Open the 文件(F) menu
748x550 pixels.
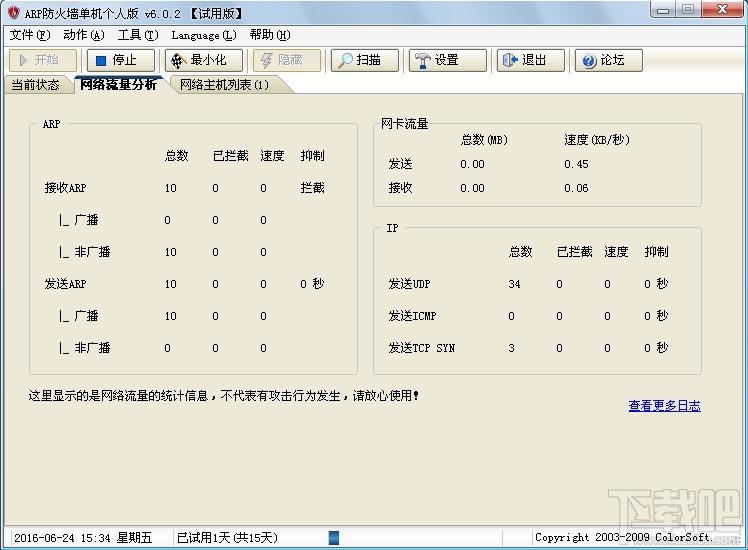pyautogui.click(x=30, y=35)
